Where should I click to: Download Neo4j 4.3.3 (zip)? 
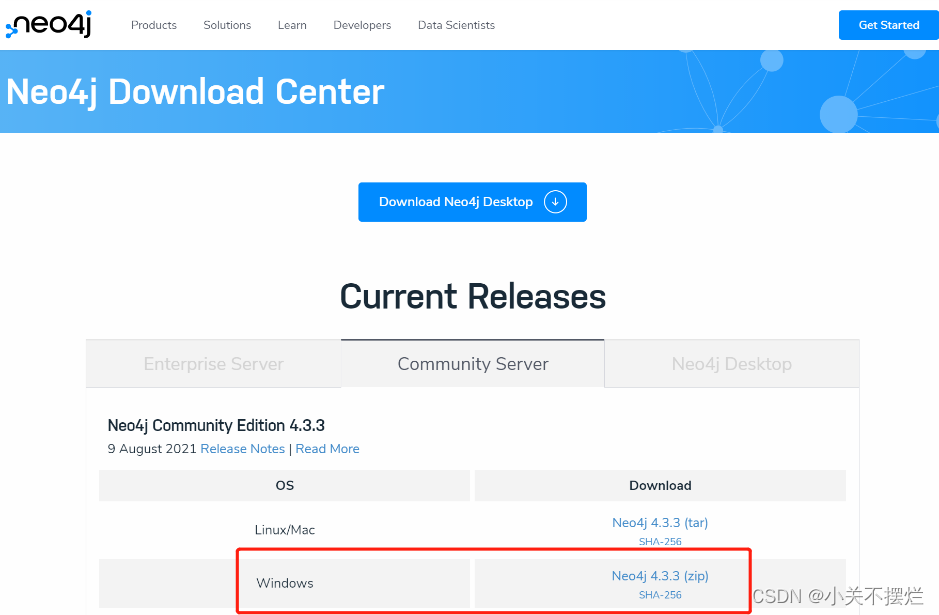click(660, 575)
